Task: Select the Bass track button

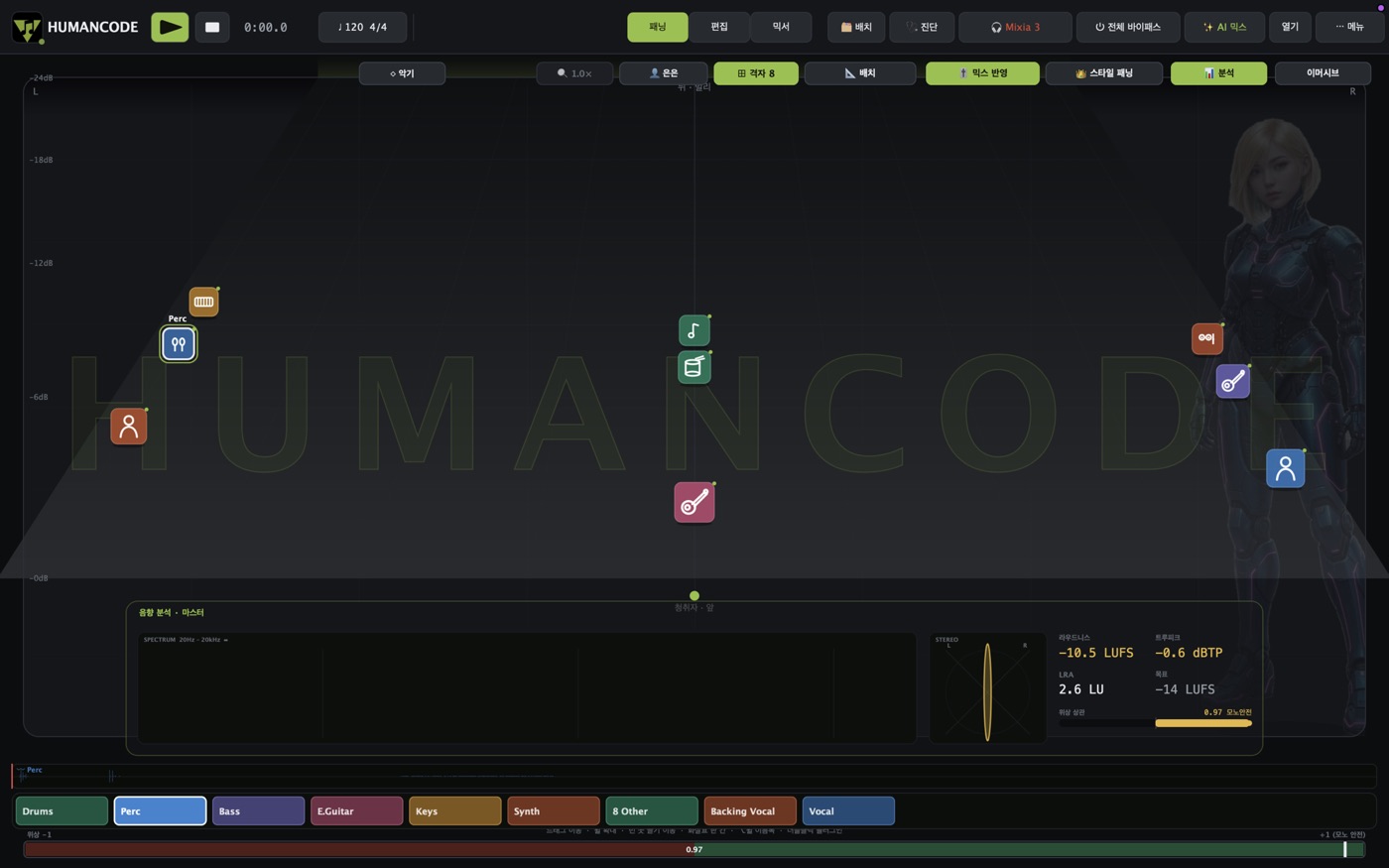Action: click(258, 811)
